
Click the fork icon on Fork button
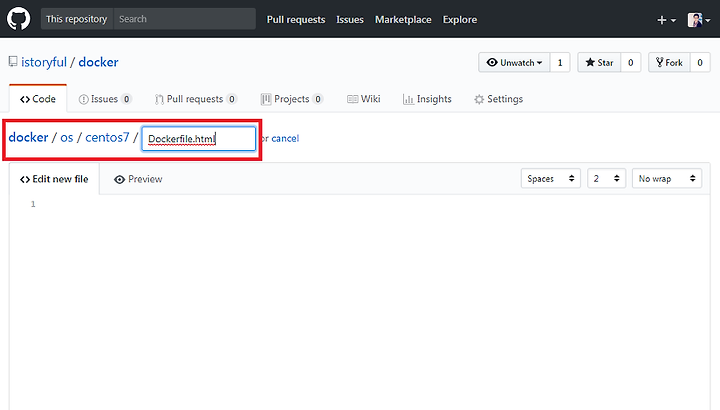(659, 62)
